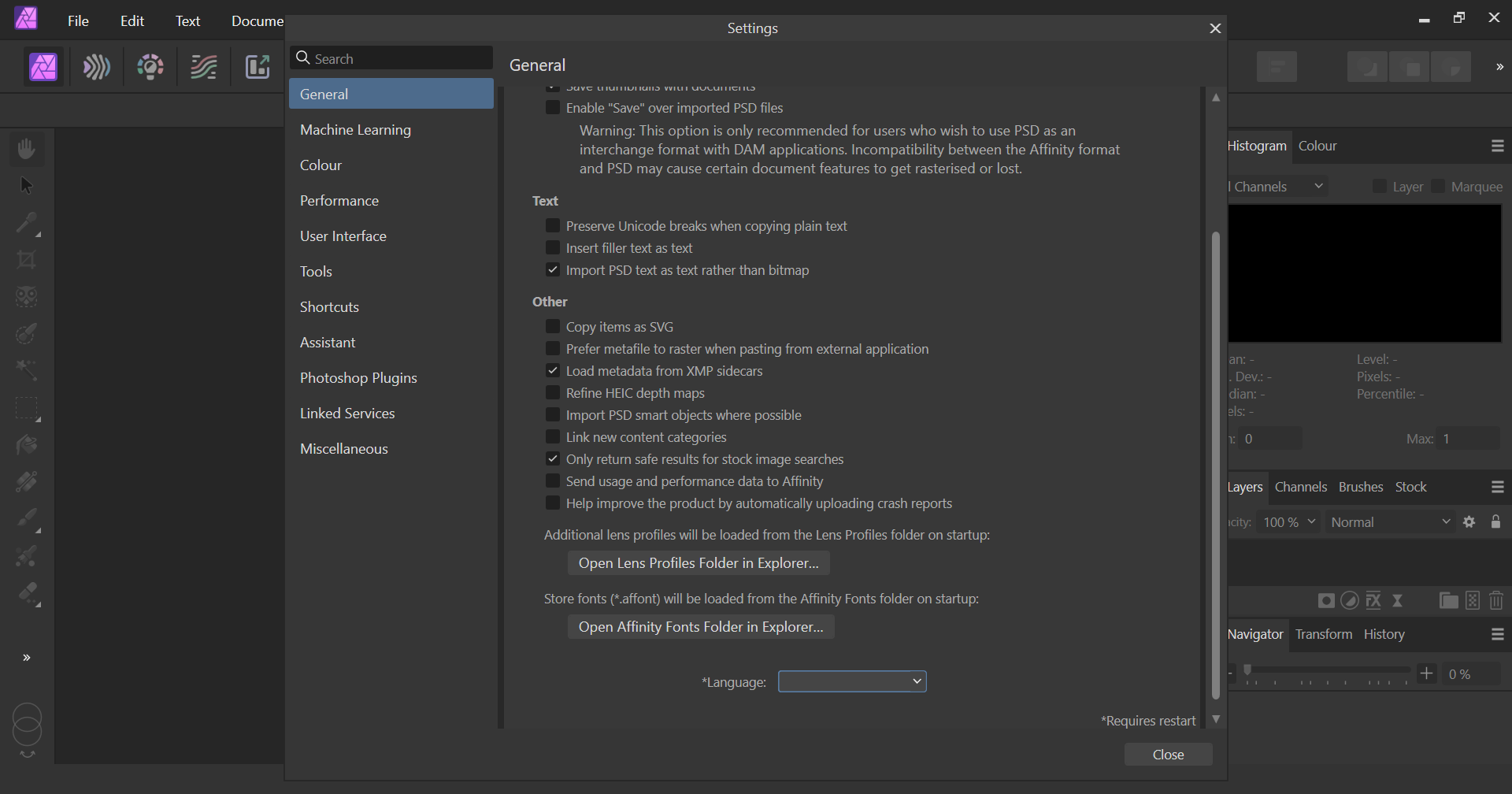This screenshot has height=794, width=1512.
Task: Open the Export Persona icon
Action: click(x=258, y=67)
